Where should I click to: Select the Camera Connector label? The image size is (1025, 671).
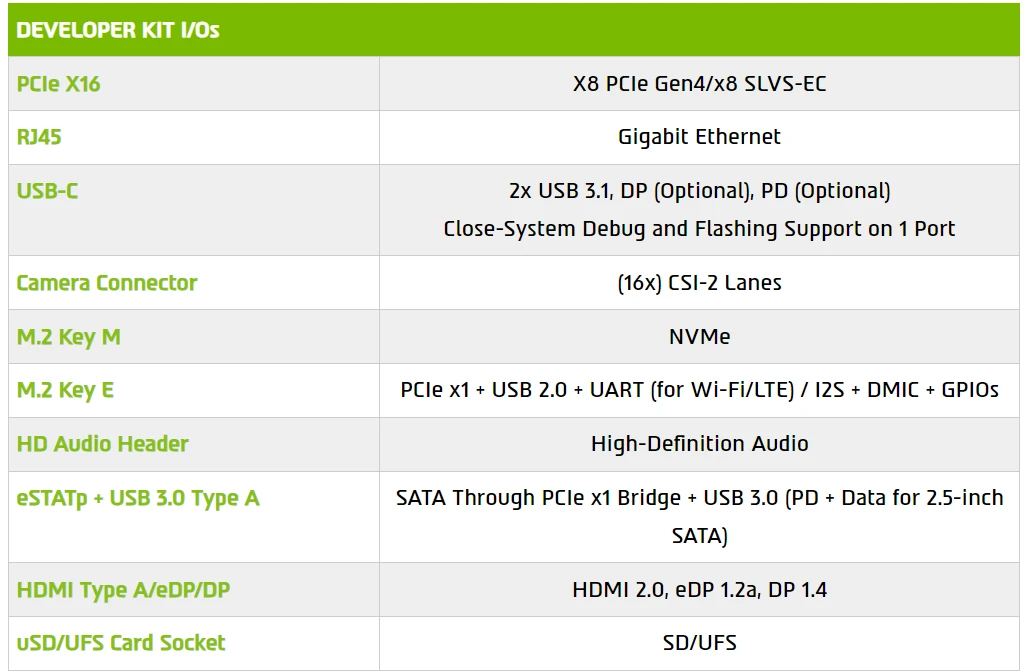[x=107, y=283]
